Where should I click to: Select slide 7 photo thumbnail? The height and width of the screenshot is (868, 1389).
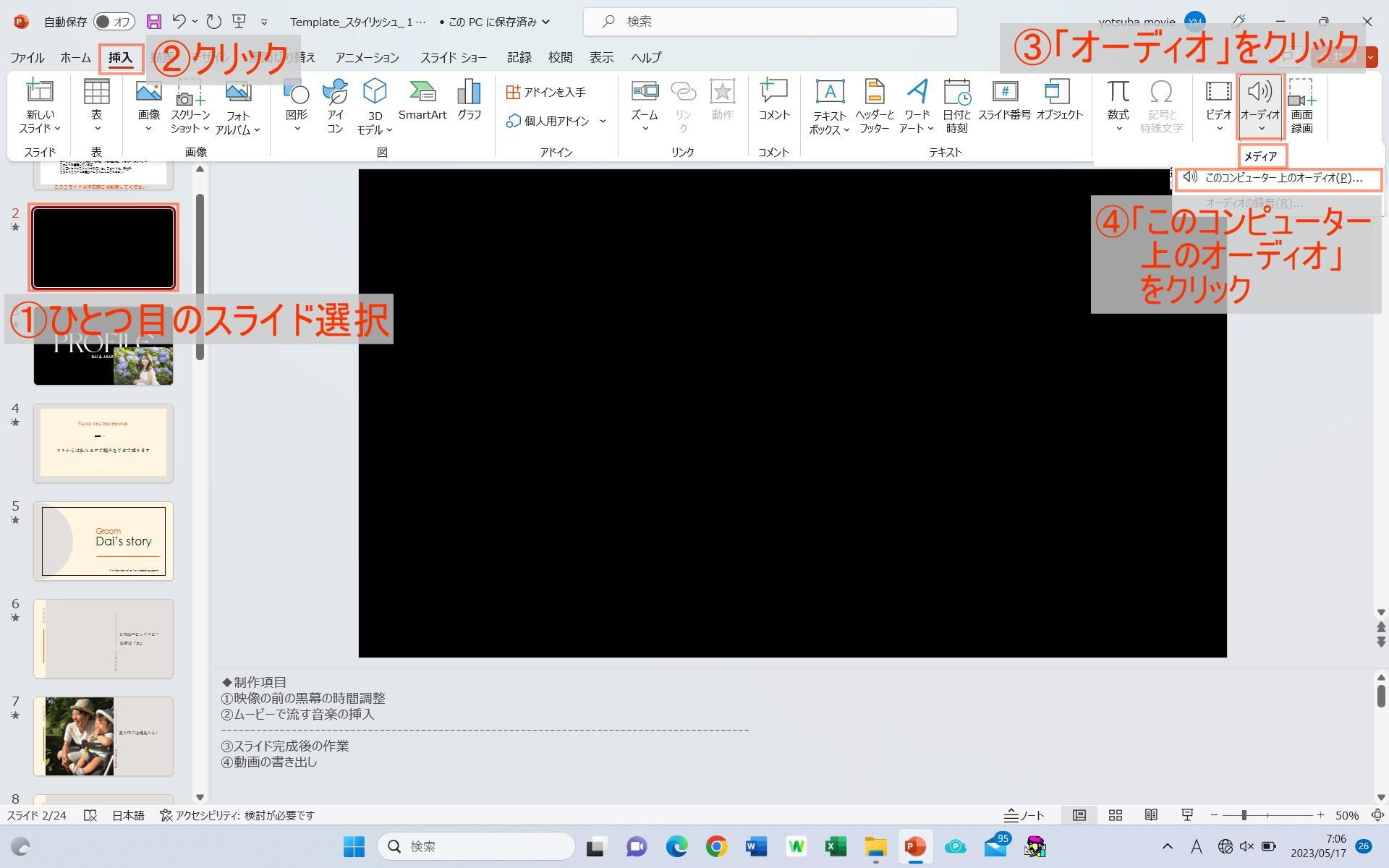click(x=103, y=736)
